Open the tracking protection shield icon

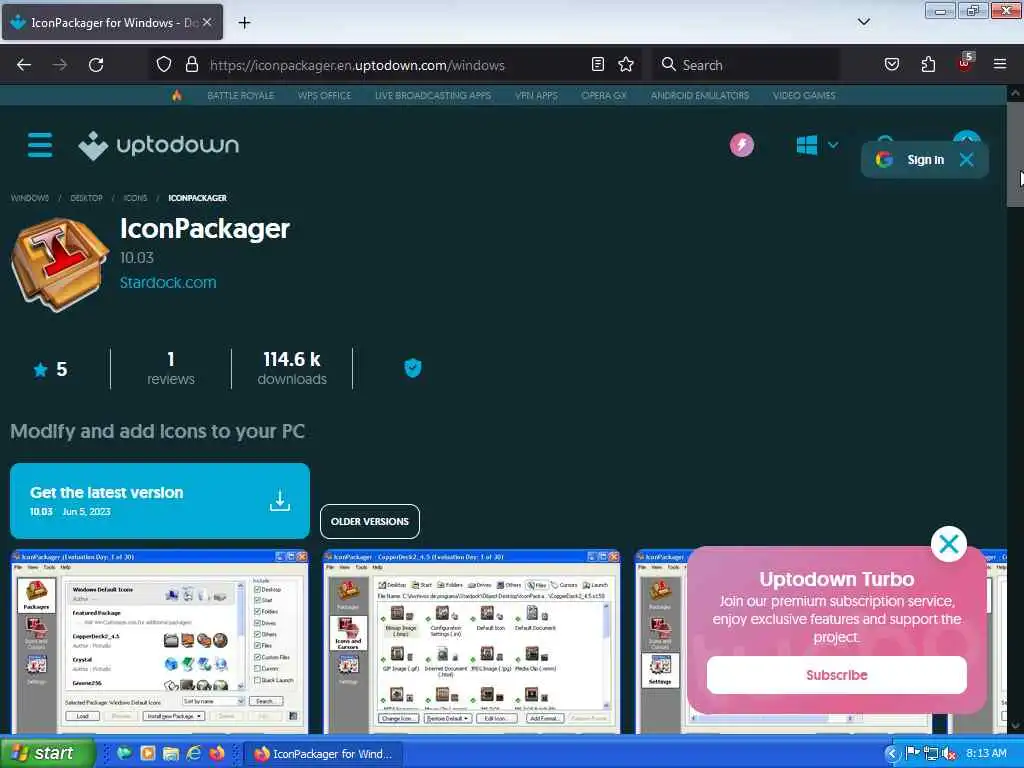(164, 64)
